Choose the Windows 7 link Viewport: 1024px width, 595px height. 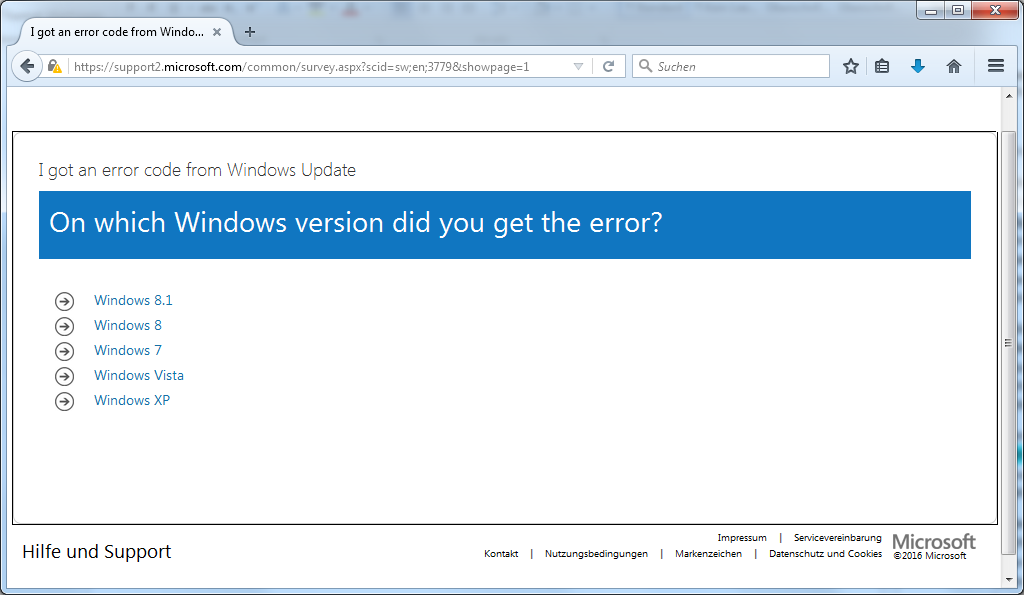click(x=127, y=350)
